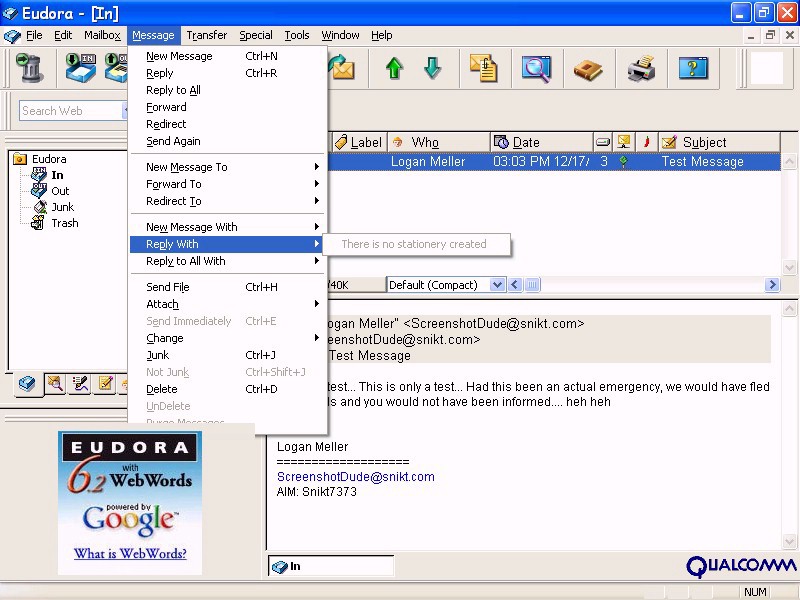Switch to the Mailboxes tray tab
The width and height of the screenshot is (800, 600).
(27, 384)
